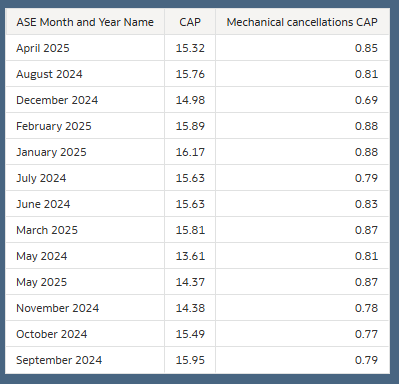The width and height of the screenshot is (399, 384).
Task: Select the April 2025 row label
Action: pyautogui.click(x=43, y=48)
